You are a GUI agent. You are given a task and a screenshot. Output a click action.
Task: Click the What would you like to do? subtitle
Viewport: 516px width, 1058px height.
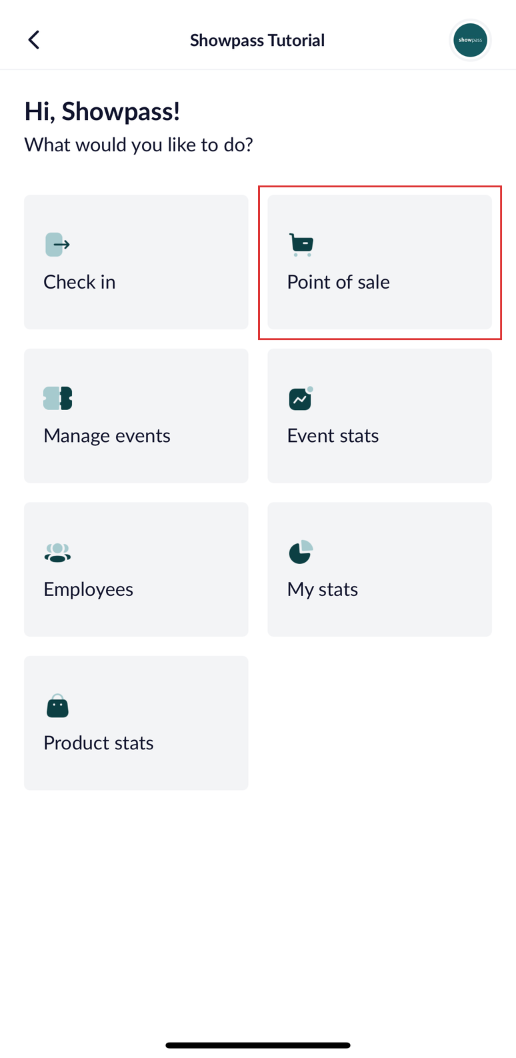[x=139, y=145]
